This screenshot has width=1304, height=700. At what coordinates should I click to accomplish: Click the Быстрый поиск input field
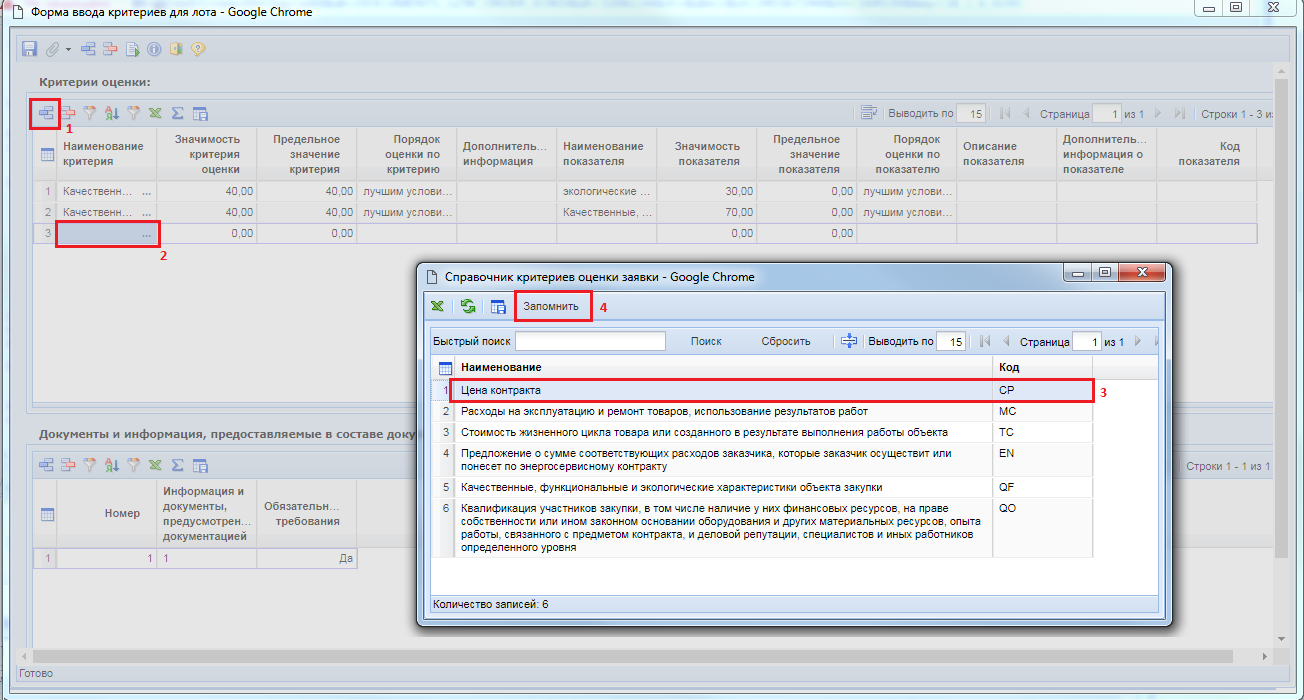pos(590,341)
